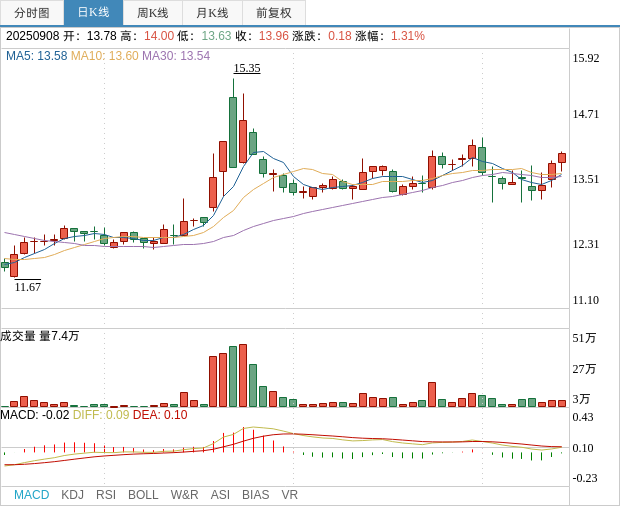
Task: Click the tallest red volume bar
Action: pyautogui.click(x=243, y=376)
